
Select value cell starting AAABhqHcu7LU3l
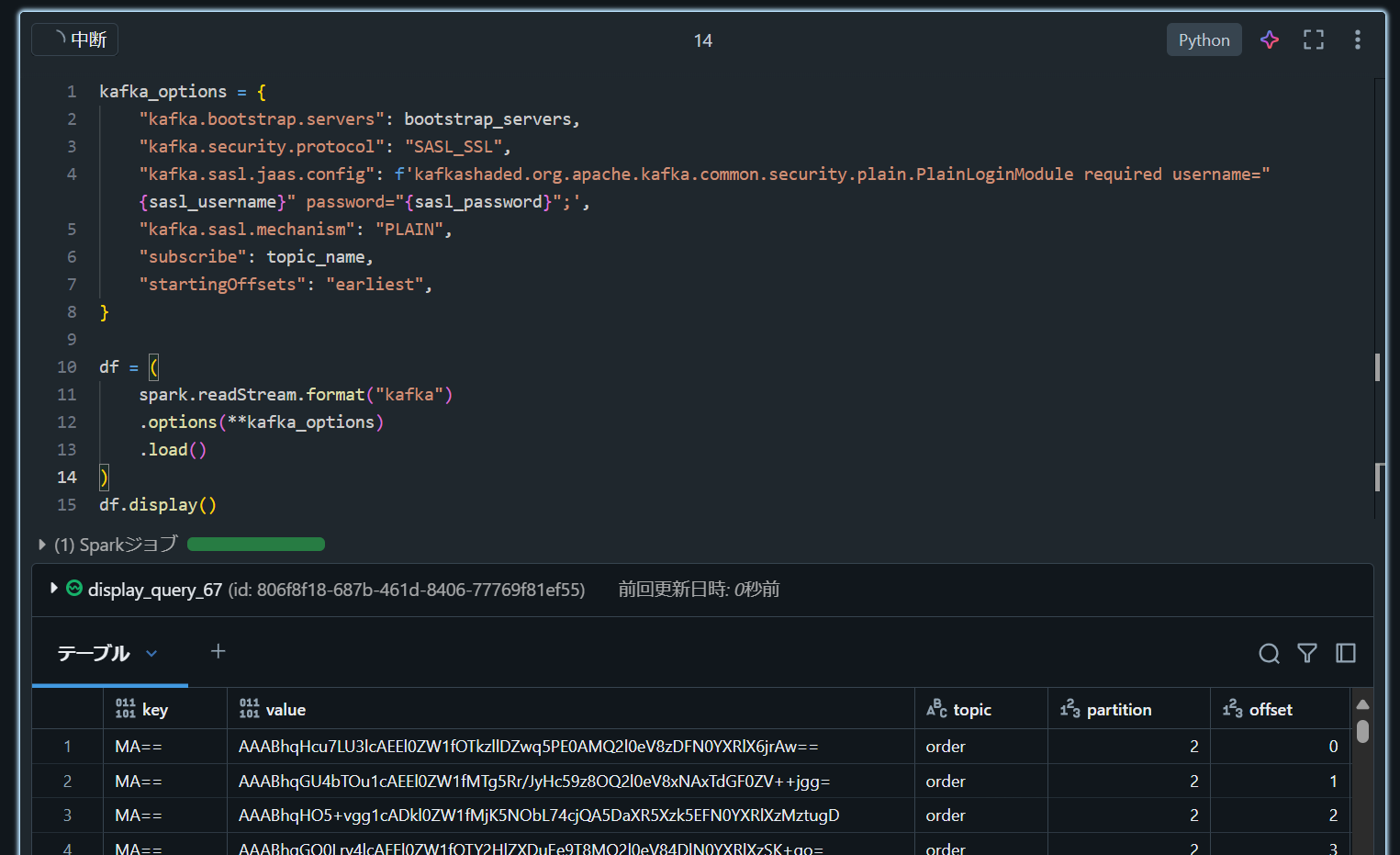tap(570, 747)
